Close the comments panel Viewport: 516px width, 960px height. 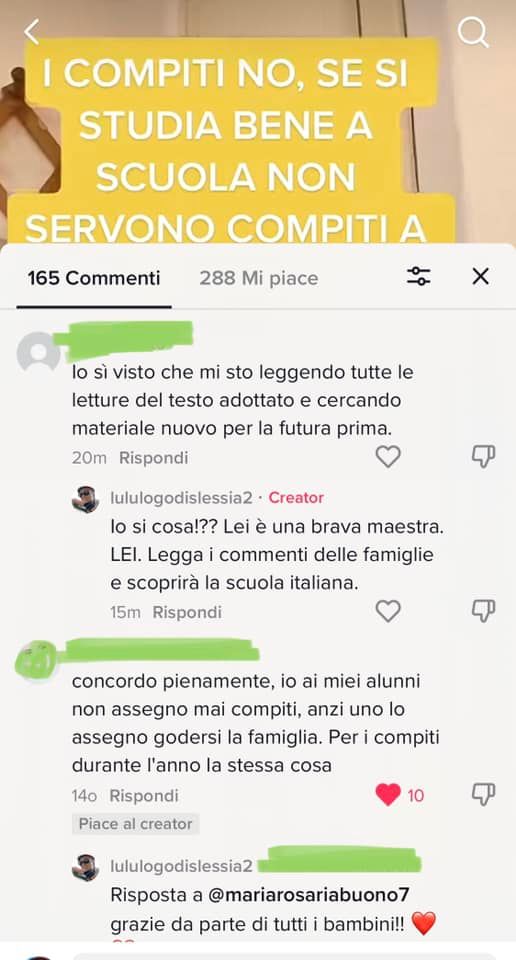pyautogui.click(x=480, y=277)
